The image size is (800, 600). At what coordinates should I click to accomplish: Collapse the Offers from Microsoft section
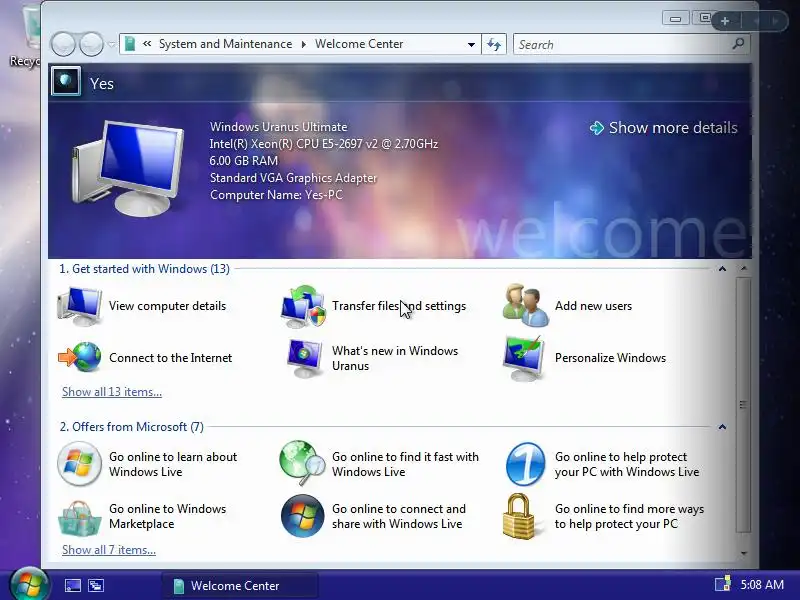tap(722, 427)
